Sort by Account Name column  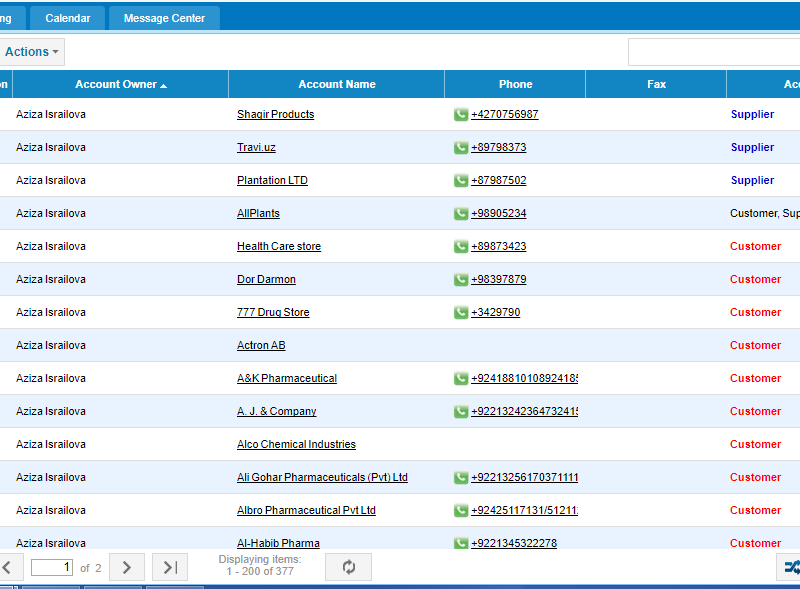(x=337, y=84)
